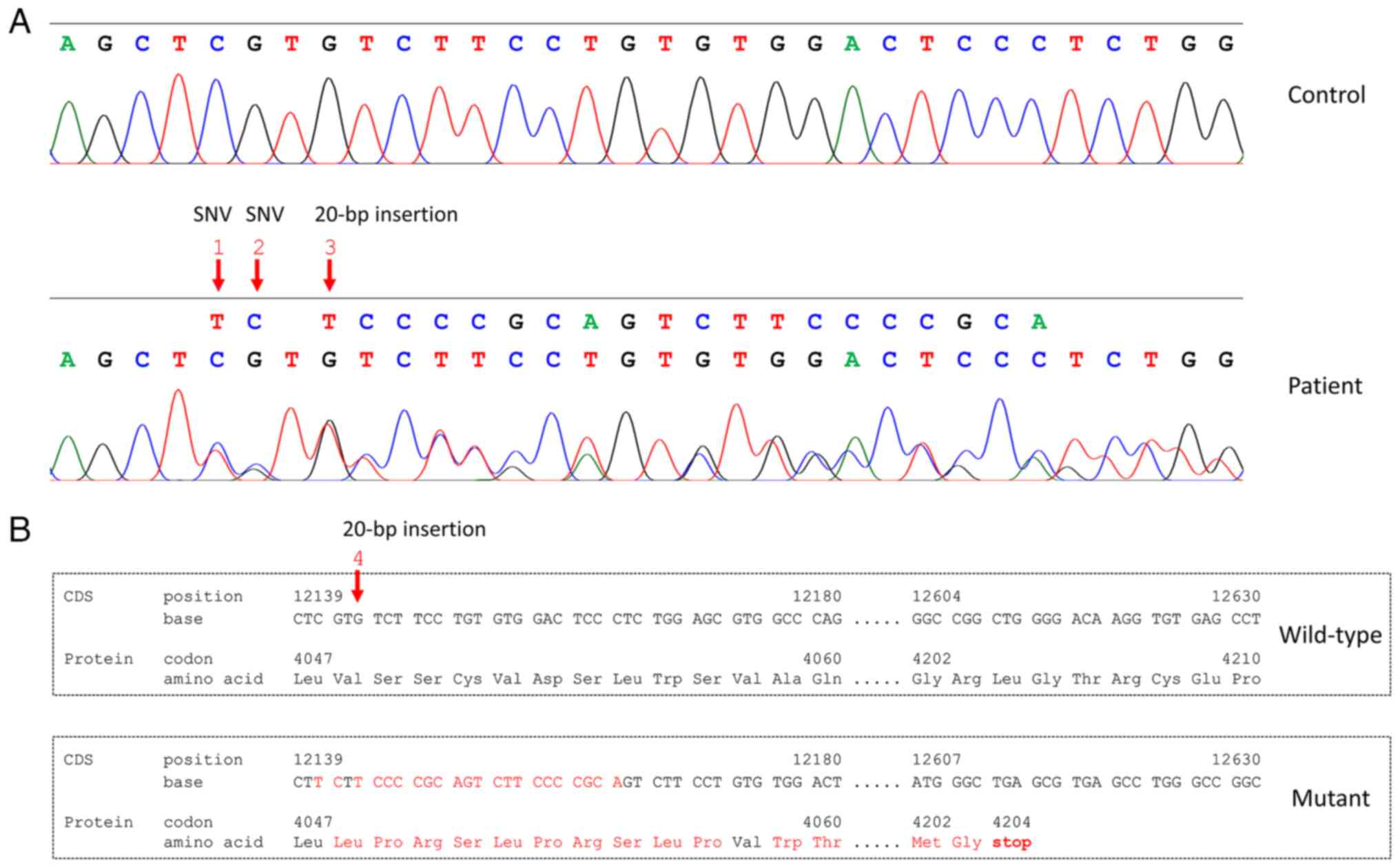1400x868 pixels.
Task: Click the Wild-type label
Action: (1330, 634)
